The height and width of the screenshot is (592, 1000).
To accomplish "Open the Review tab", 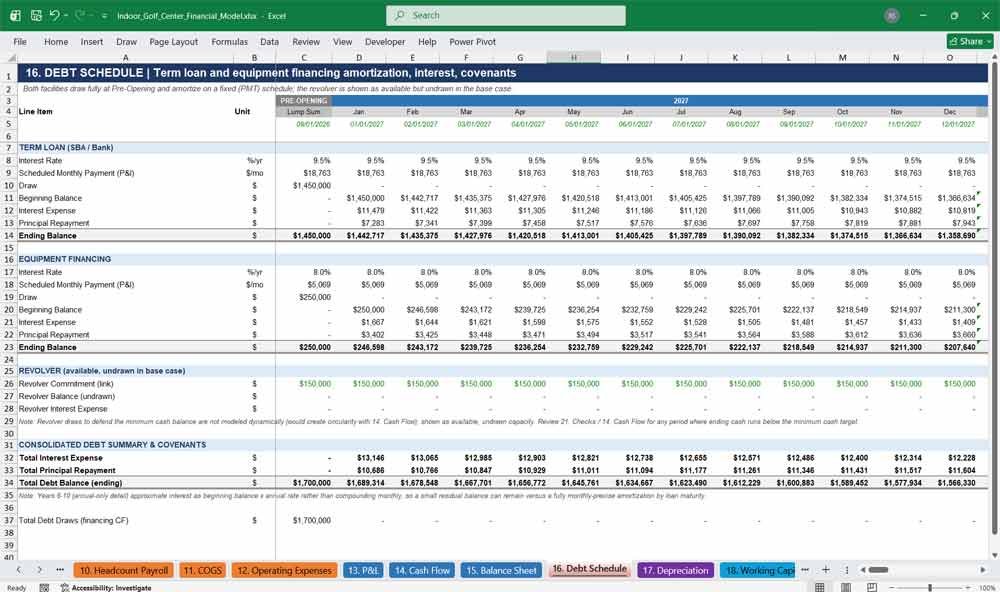I will (x=306, y=41).
